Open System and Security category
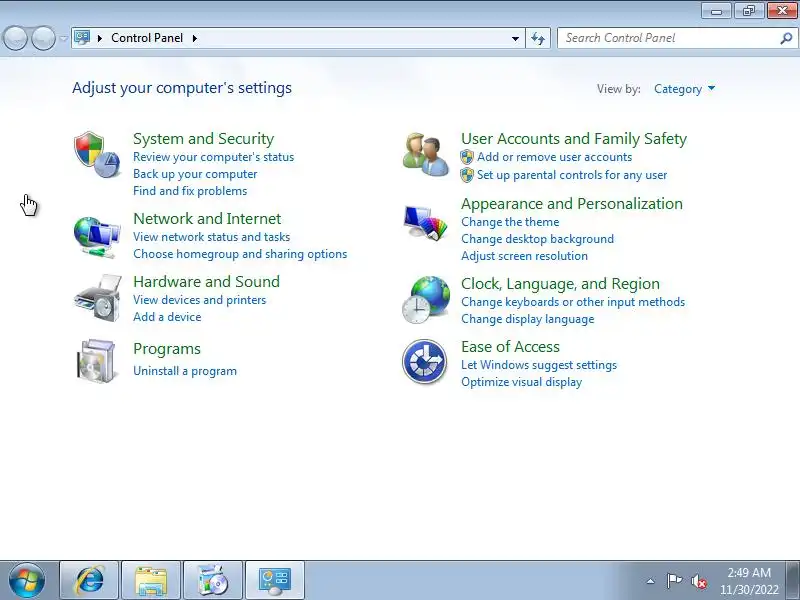Image resolution: width=800 pixels, height=600 pixels. (204, 139)
